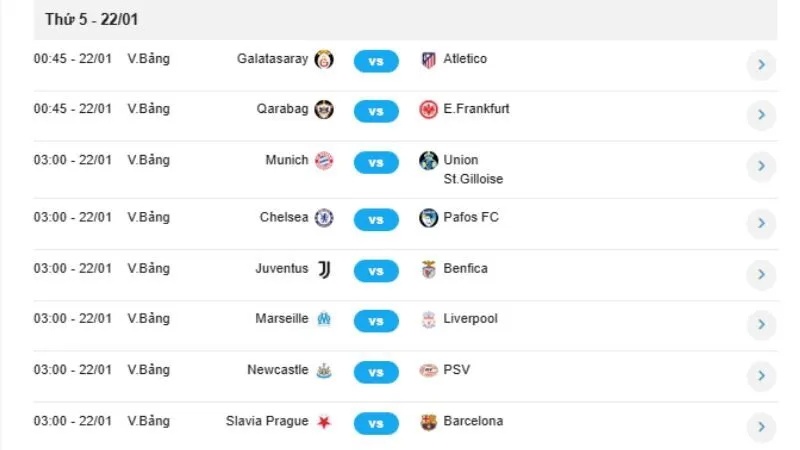Open the Slavia Prague team link
The image size is (800, 450).
click(267, 421)
